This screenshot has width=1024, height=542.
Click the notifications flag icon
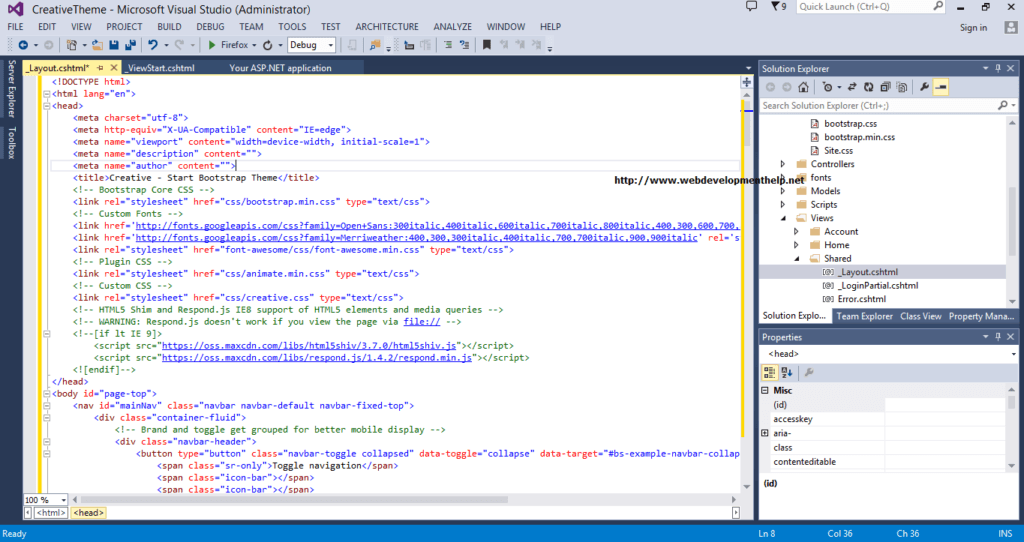click(x=775, y=7)
